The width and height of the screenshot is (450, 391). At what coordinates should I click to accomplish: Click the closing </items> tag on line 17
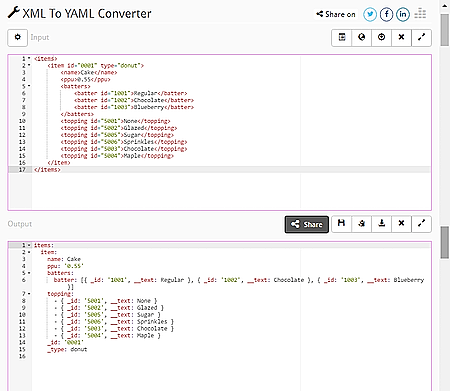(47, 170)
